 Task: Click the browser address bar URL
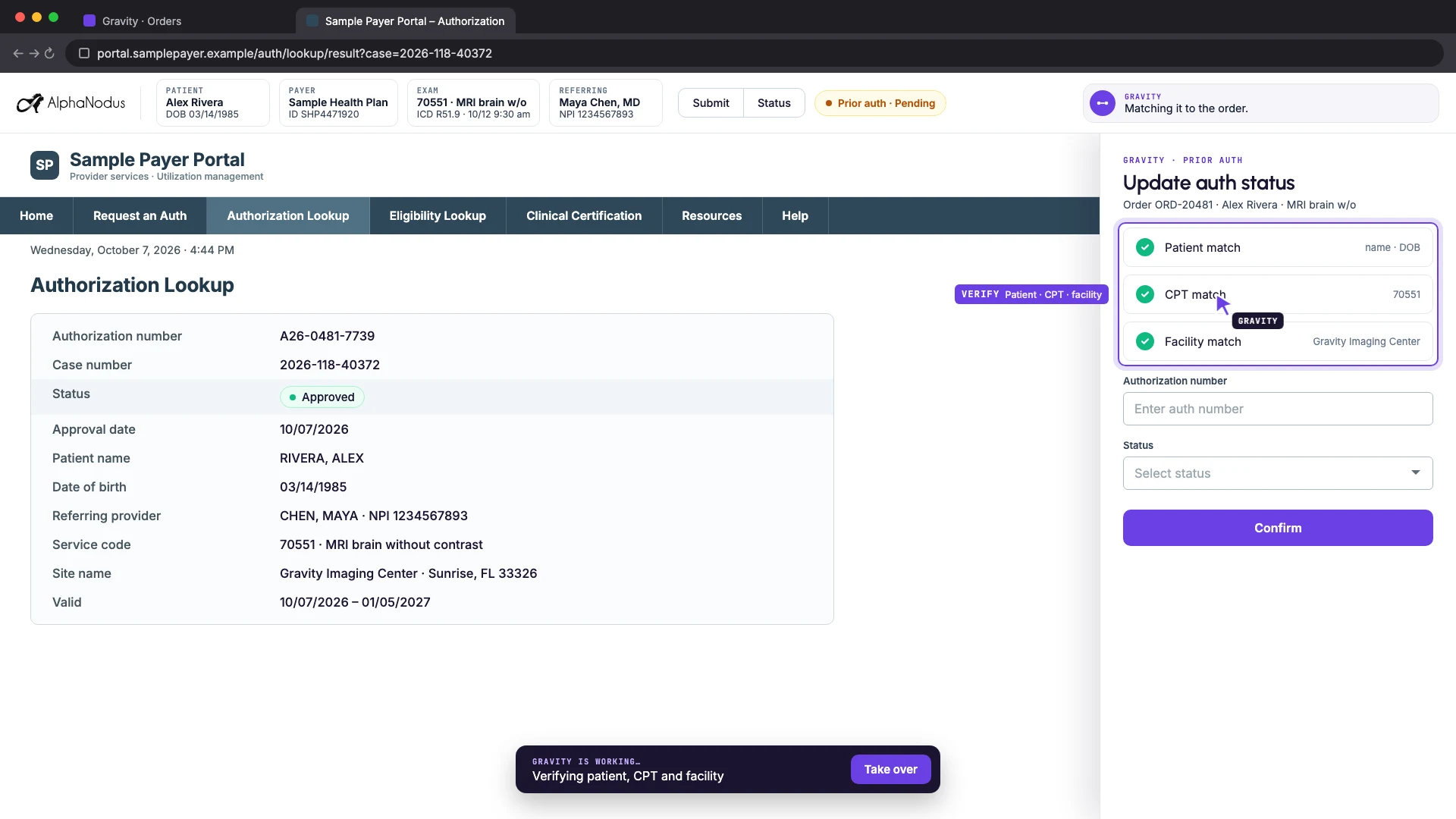click(294, 53)
